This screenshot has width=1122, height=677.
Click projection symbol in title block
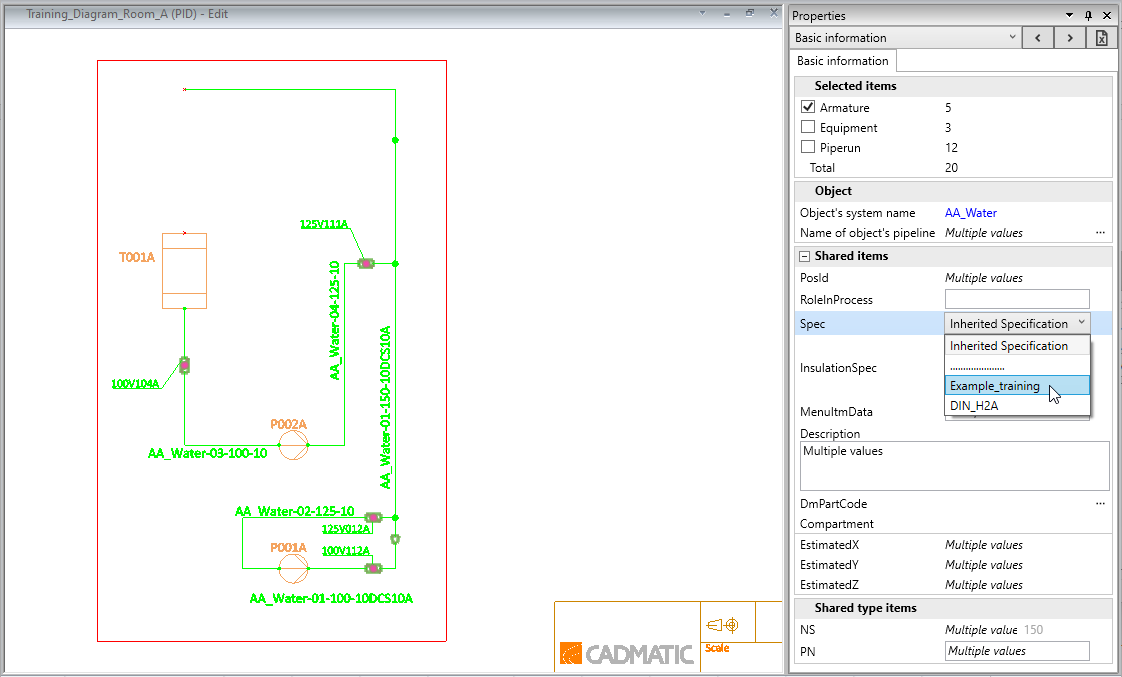(721, 625)
